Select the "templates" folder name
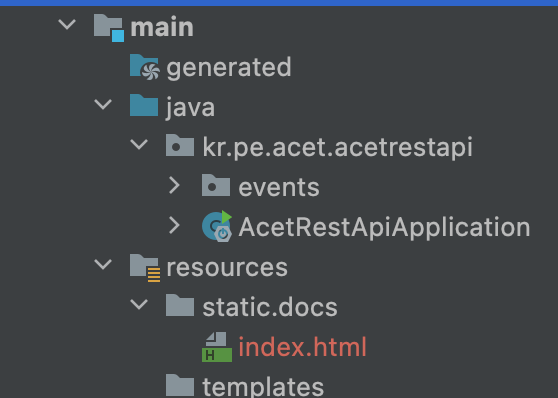The image size is (558, 398). tap(263, 387)
